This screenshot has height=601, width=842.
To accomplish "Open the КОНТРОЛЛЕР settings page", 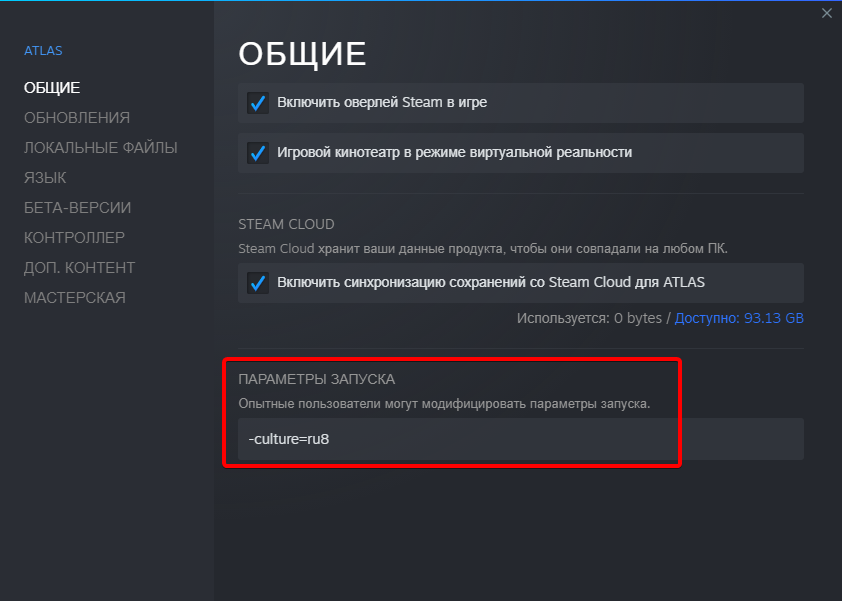I will (74, 237).
